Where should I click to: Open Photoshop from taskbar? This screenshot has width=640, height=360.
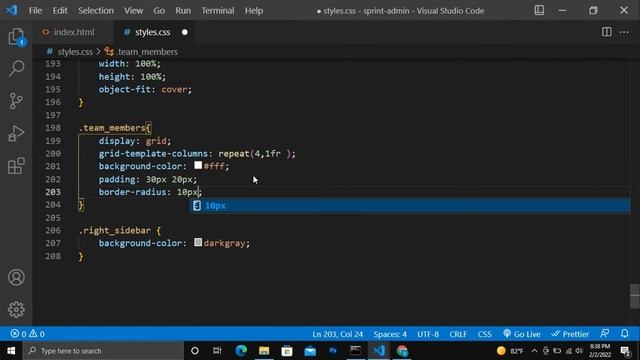tap(333, 351)
